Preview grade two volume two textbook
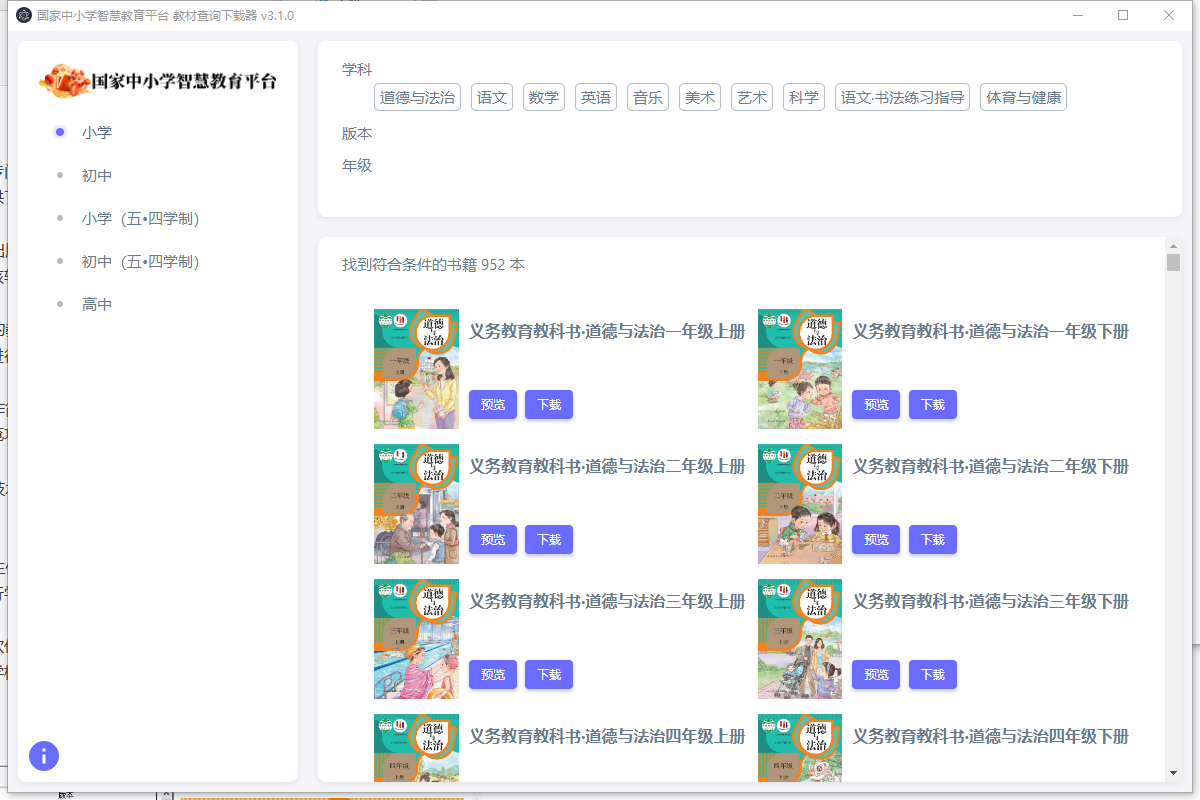 pos(875,540)
